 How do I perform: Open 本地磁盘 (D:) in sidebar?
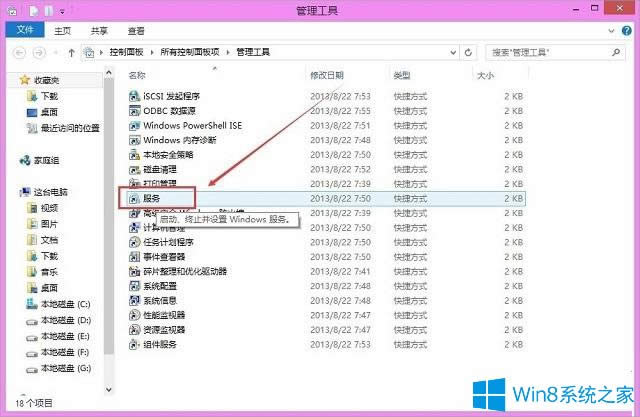point(58,320)
